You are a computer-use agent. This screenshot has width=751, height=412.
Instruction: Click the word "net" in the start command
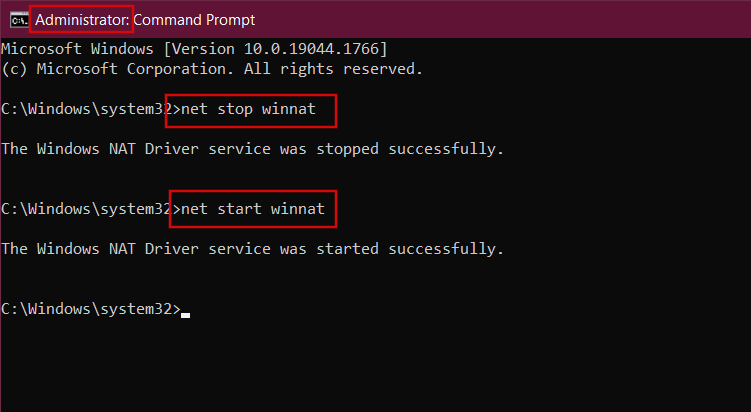[192, 209]
